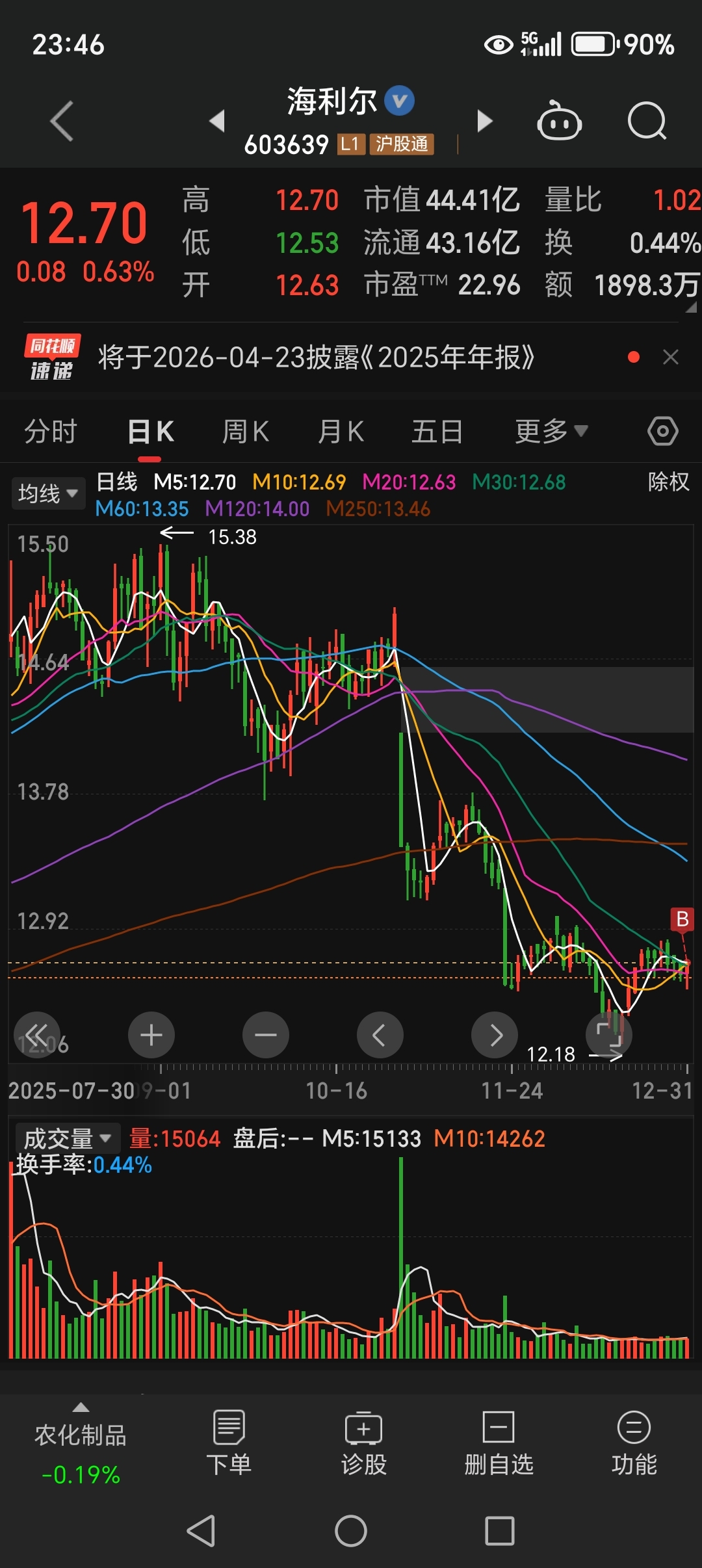Zoom in chart with plus button
Viewport: 702px width, 1568px height.
pyautogui.click(x=151, y=1035)
